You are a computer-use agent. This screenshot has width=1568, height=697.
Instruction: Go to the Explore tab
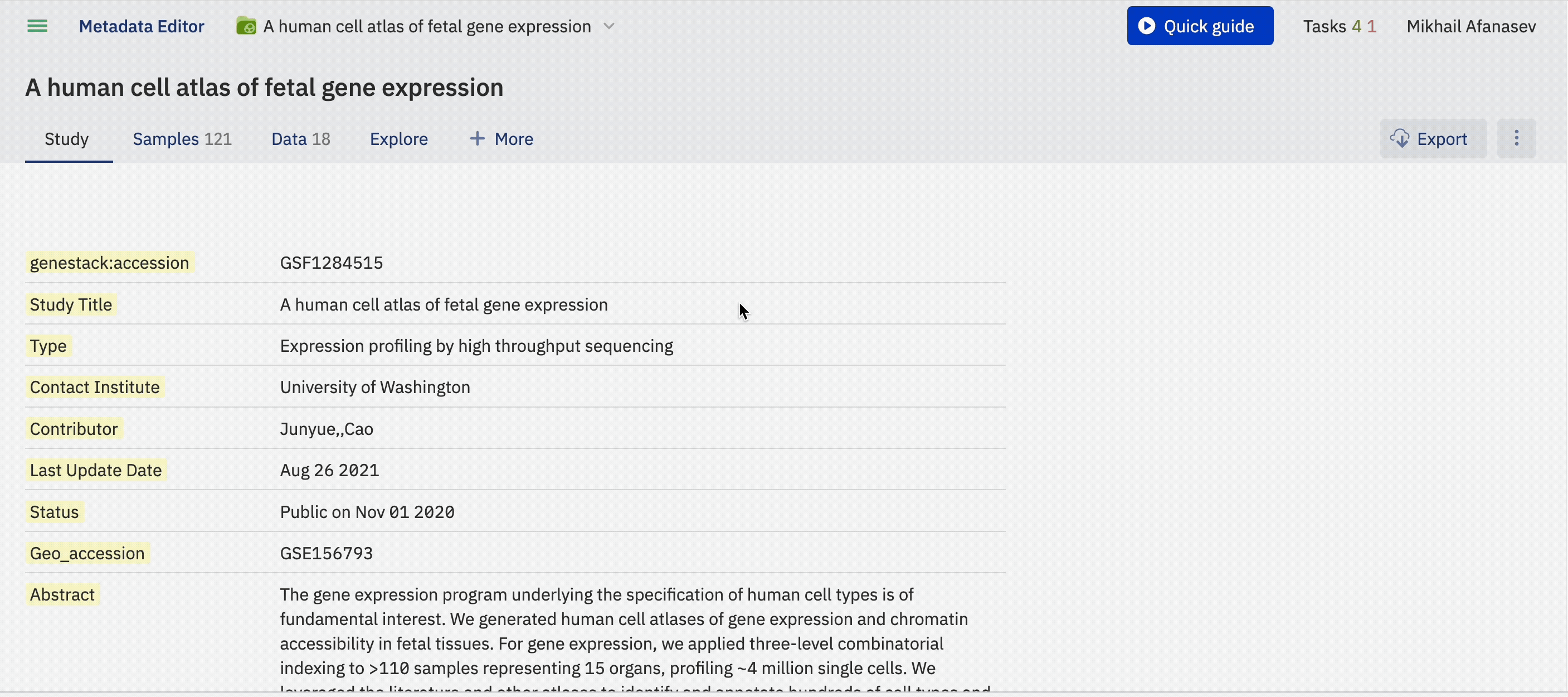click(399, 139)
